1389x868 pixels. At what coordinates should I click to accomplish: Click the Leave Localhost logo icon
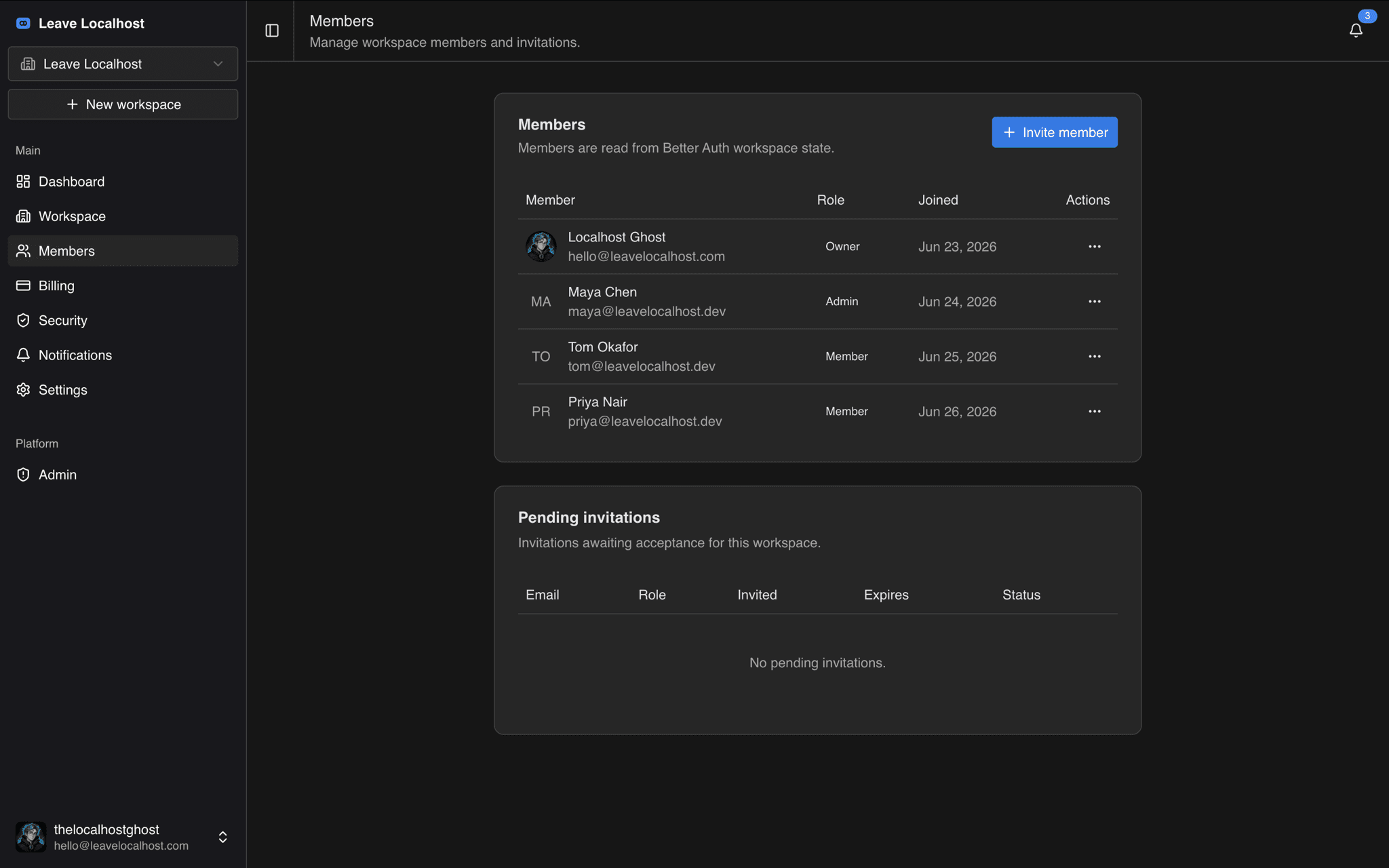pos(23,23)
